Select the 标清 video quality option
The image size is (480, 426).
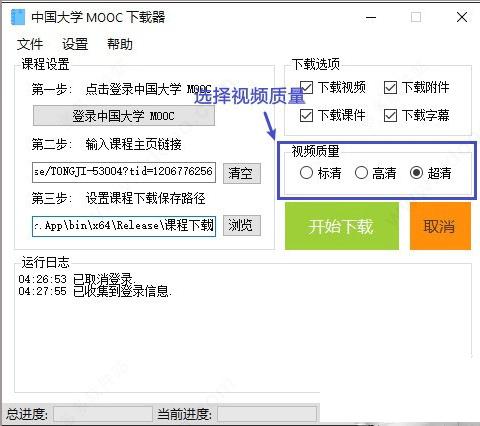[306, 173]
